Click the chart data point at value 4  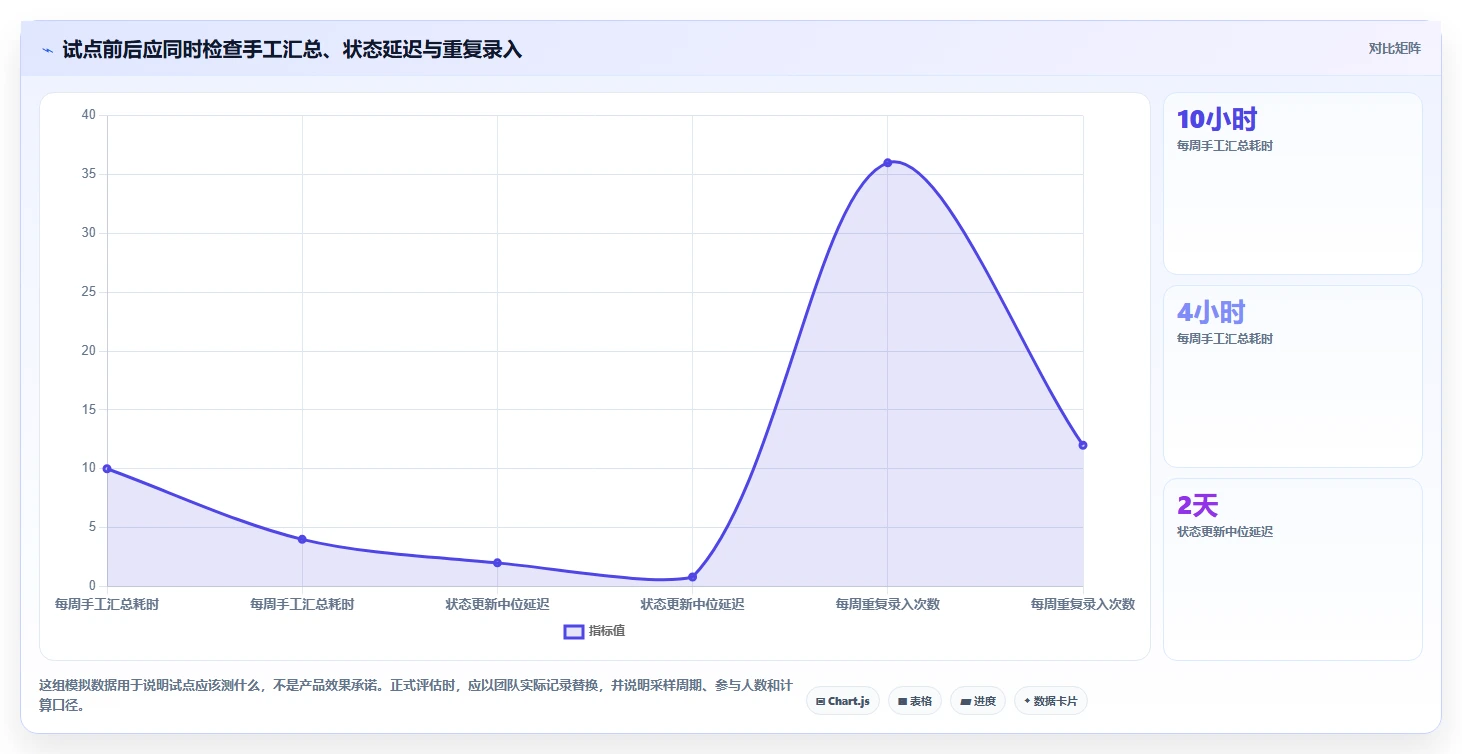(x=302, y=539)
